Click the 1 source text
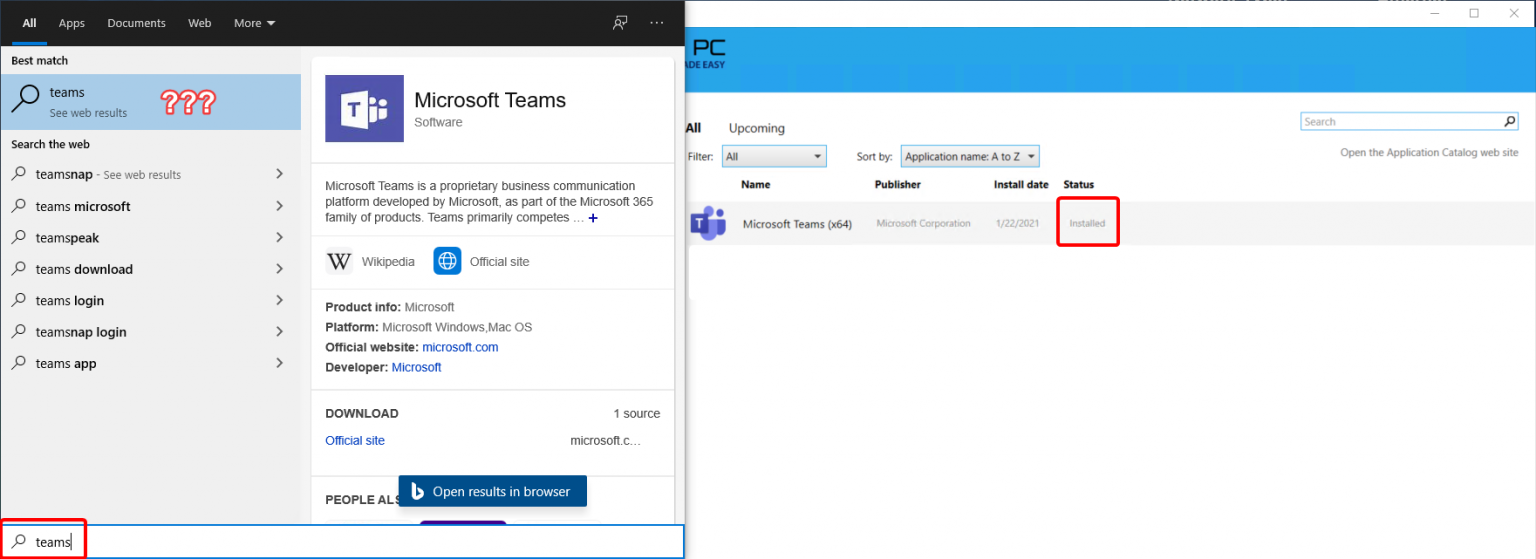Image resolution: width=1536 pixels, height=559 pixels. pos(637,413)
